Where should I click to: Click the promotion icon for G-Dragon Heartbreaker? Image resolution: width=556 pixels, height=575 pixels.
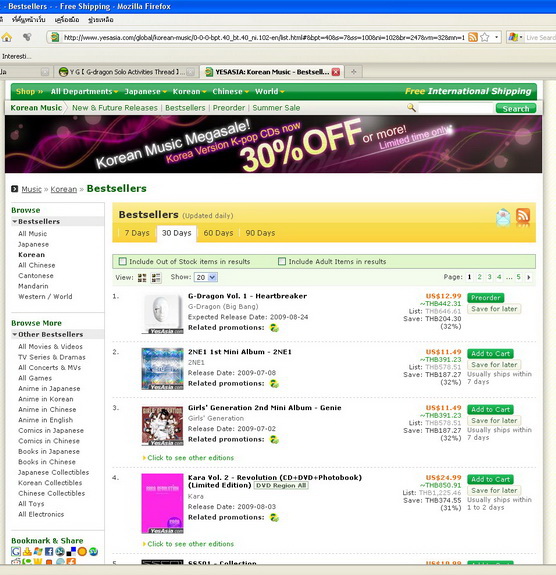(274, 328)
